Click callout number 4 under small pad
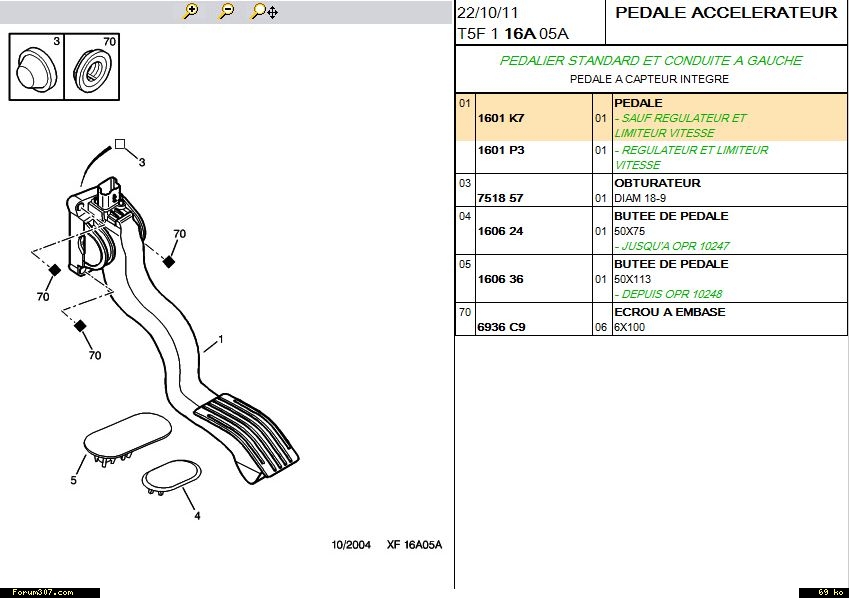The width and height of the screenshot is (849, 598). [x=197, y=515]
